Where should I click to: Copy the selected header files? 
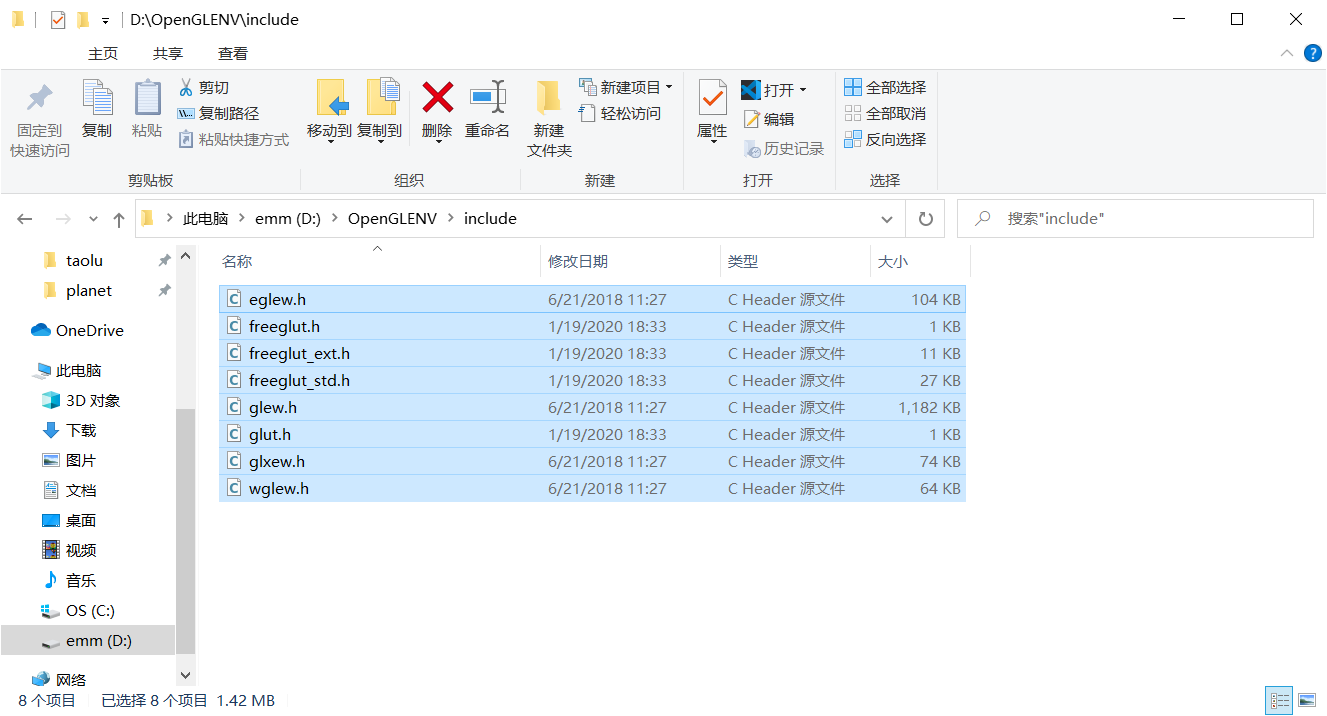pyautogui.click(x=97, y=110)
